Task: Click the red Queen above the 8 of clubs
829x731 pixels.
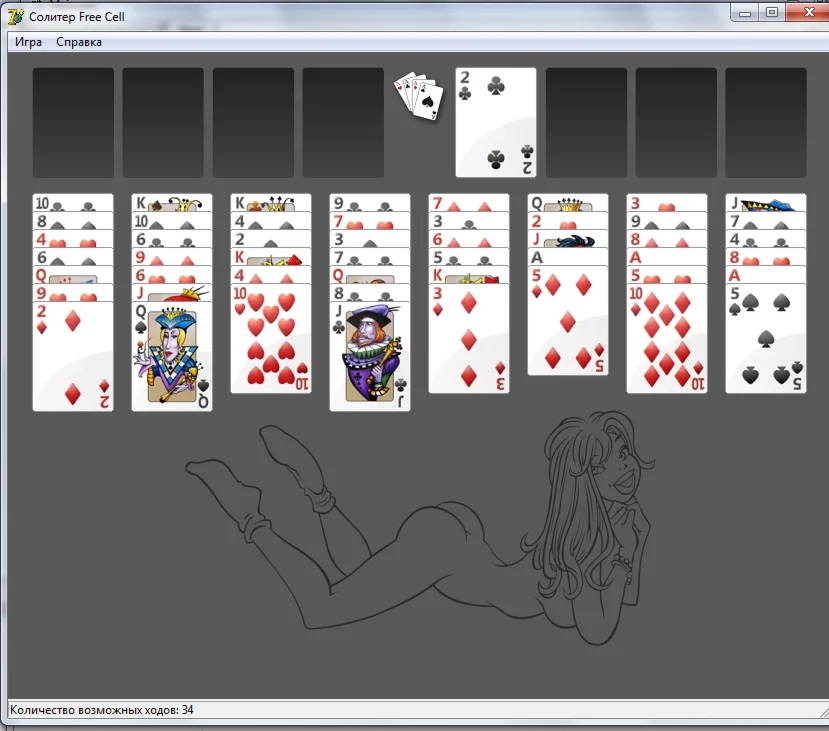Action: pos(370,275)
